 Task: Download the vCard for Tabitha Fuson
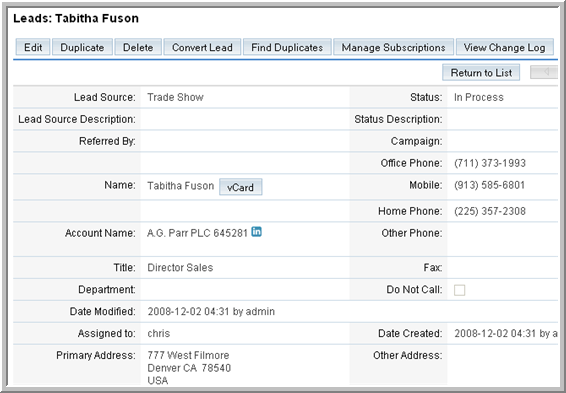pyautogui.click(x=240, y=187)
